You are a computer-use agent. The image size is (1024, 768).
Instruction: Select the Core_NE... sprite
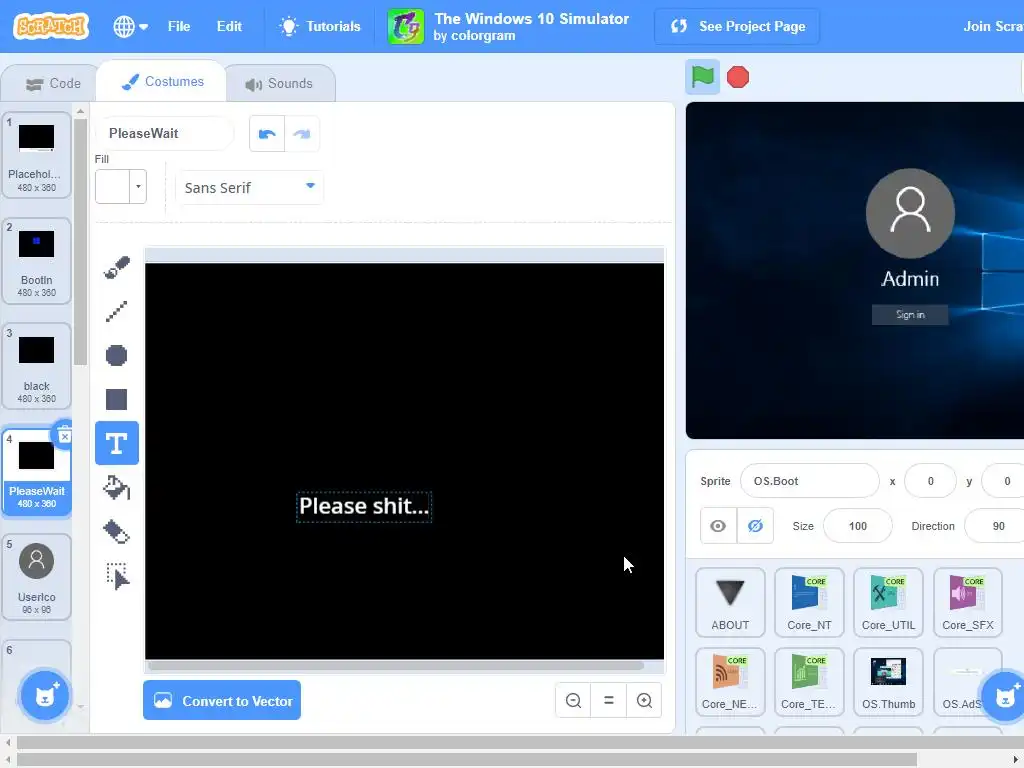click(x=730, y=682)
